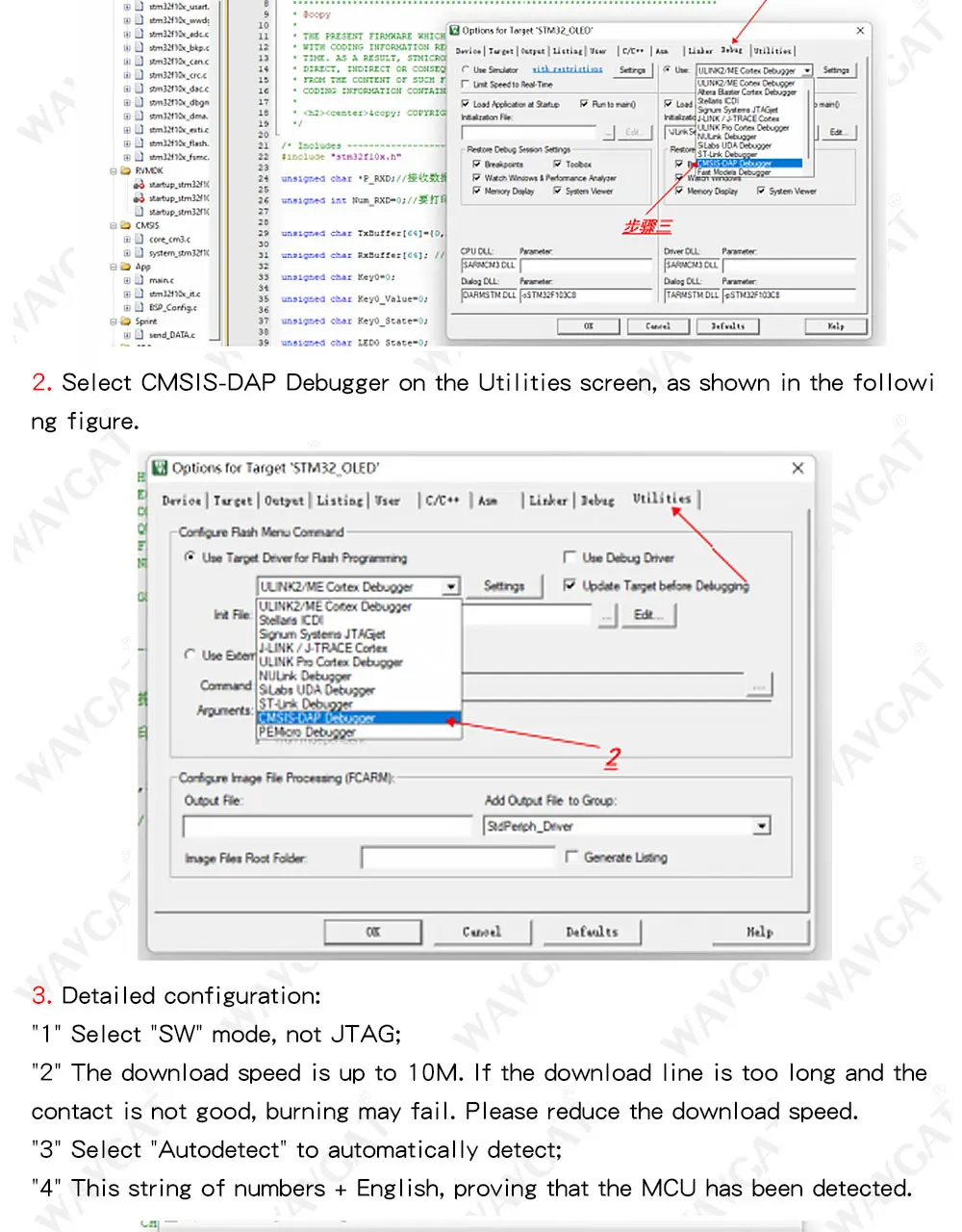Open Debug tab in Utilities dialog

(597, 500)
